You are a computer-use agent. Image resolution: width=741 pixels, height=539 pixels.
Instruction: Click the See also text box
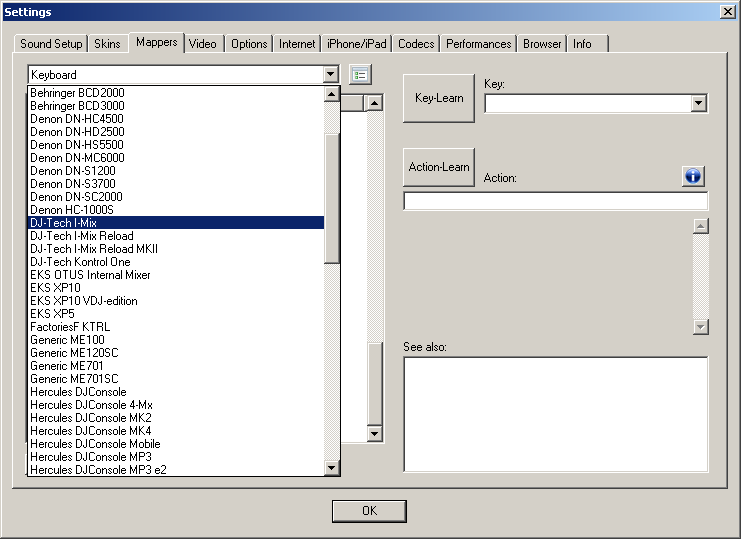pos(556,414)
